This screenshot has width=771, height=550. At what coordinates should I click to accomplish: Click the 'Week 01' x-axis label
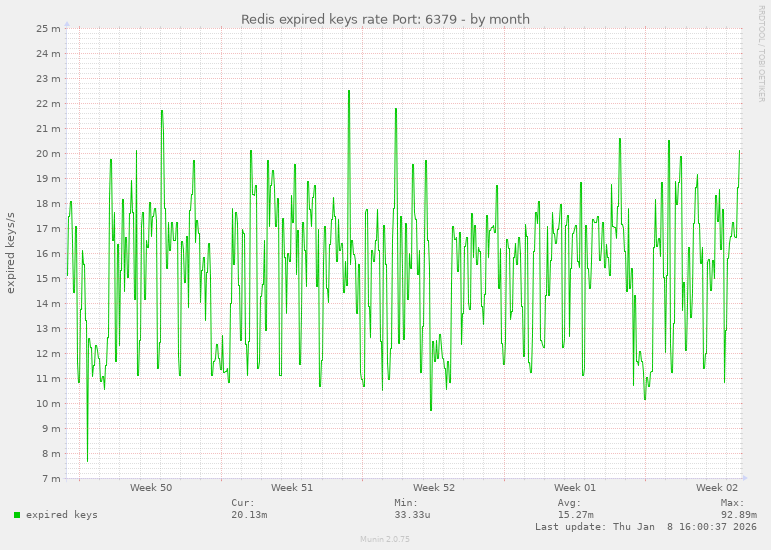[575, 488]
